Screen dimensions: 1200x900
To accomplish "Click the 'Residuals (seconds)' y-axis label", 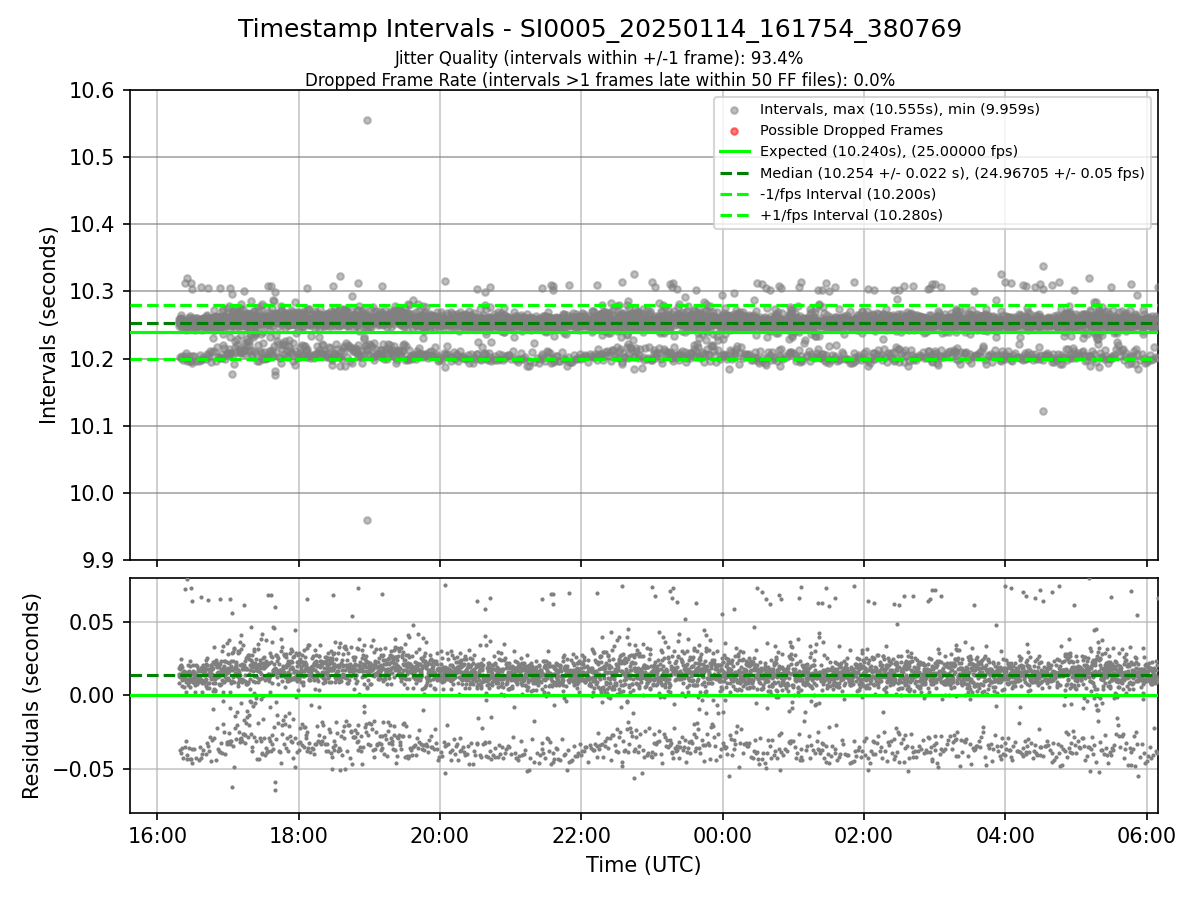I will (32, 696).
